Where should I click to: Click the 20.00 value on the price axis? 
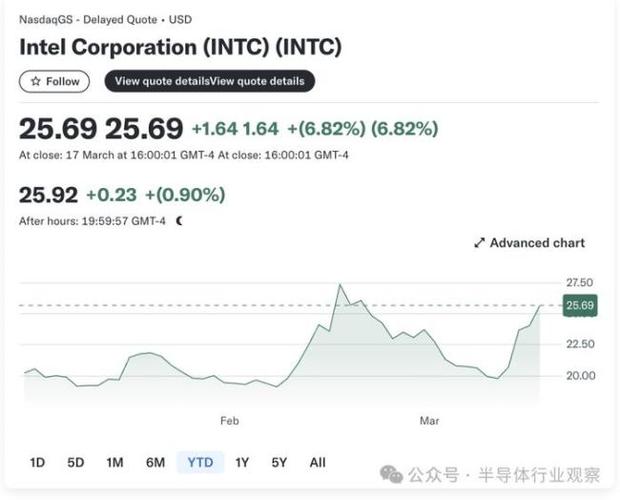(x=580, y=376)
